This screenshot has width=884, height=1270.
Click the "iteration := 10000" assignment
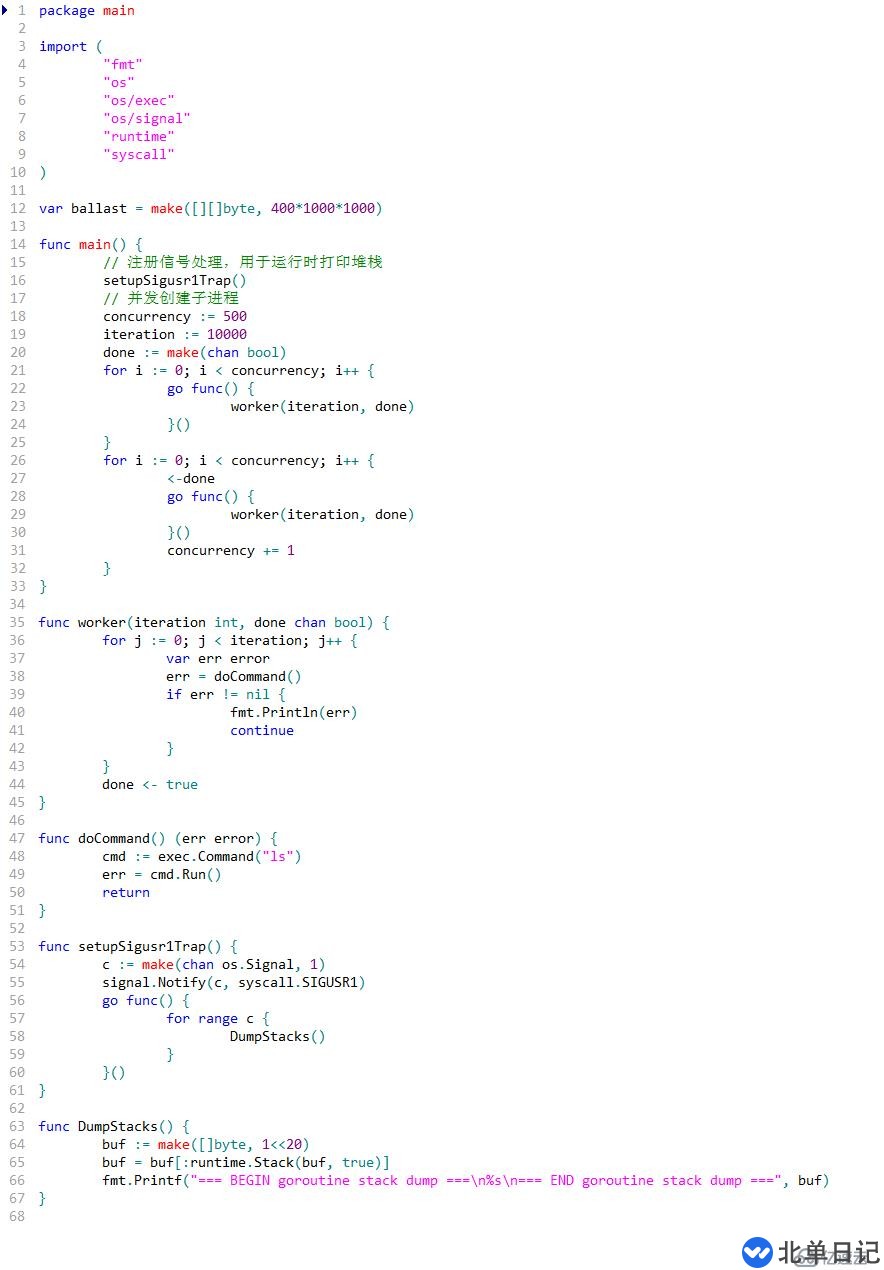tap(174, 334)
